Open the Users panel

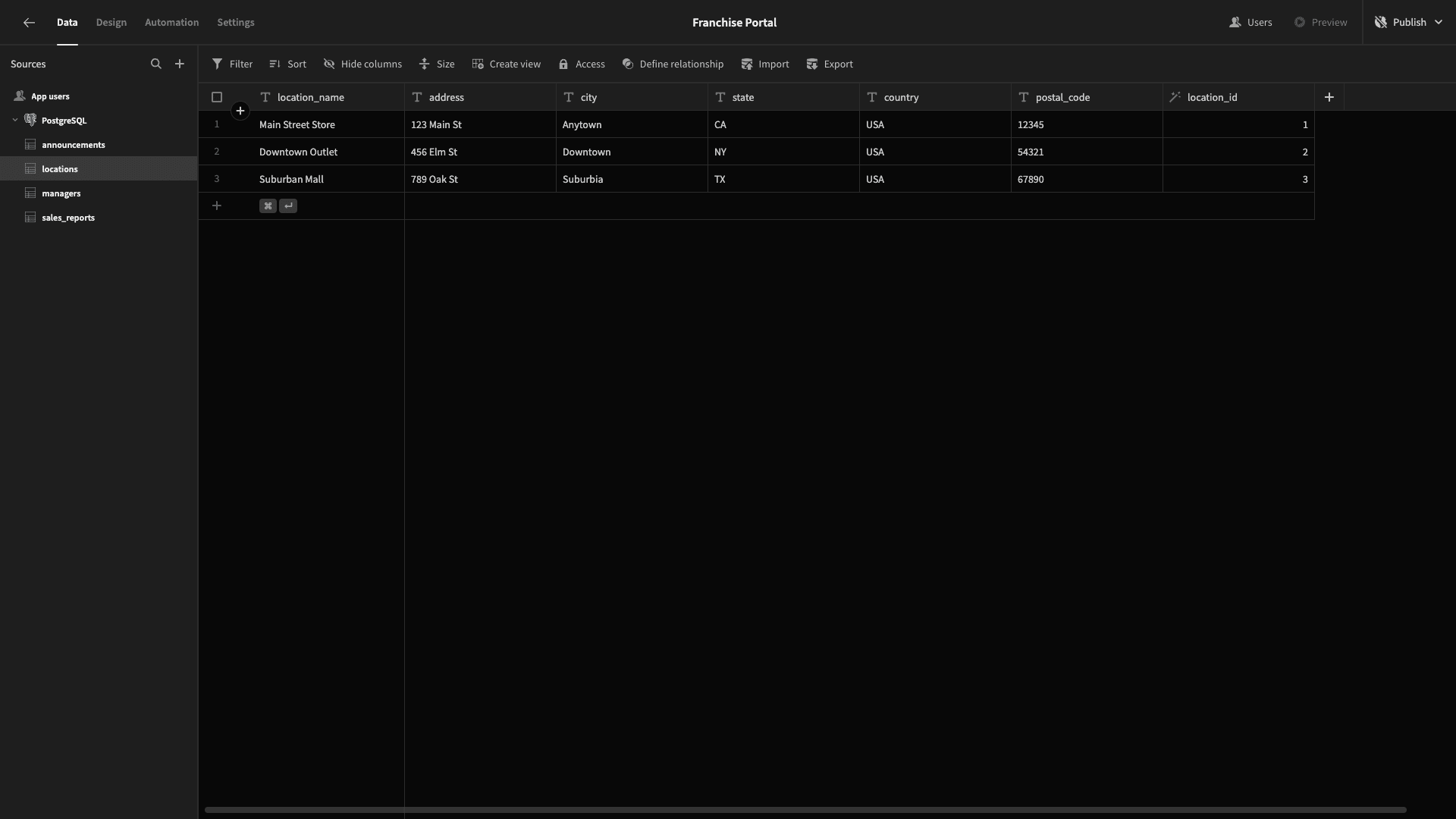1250,23
